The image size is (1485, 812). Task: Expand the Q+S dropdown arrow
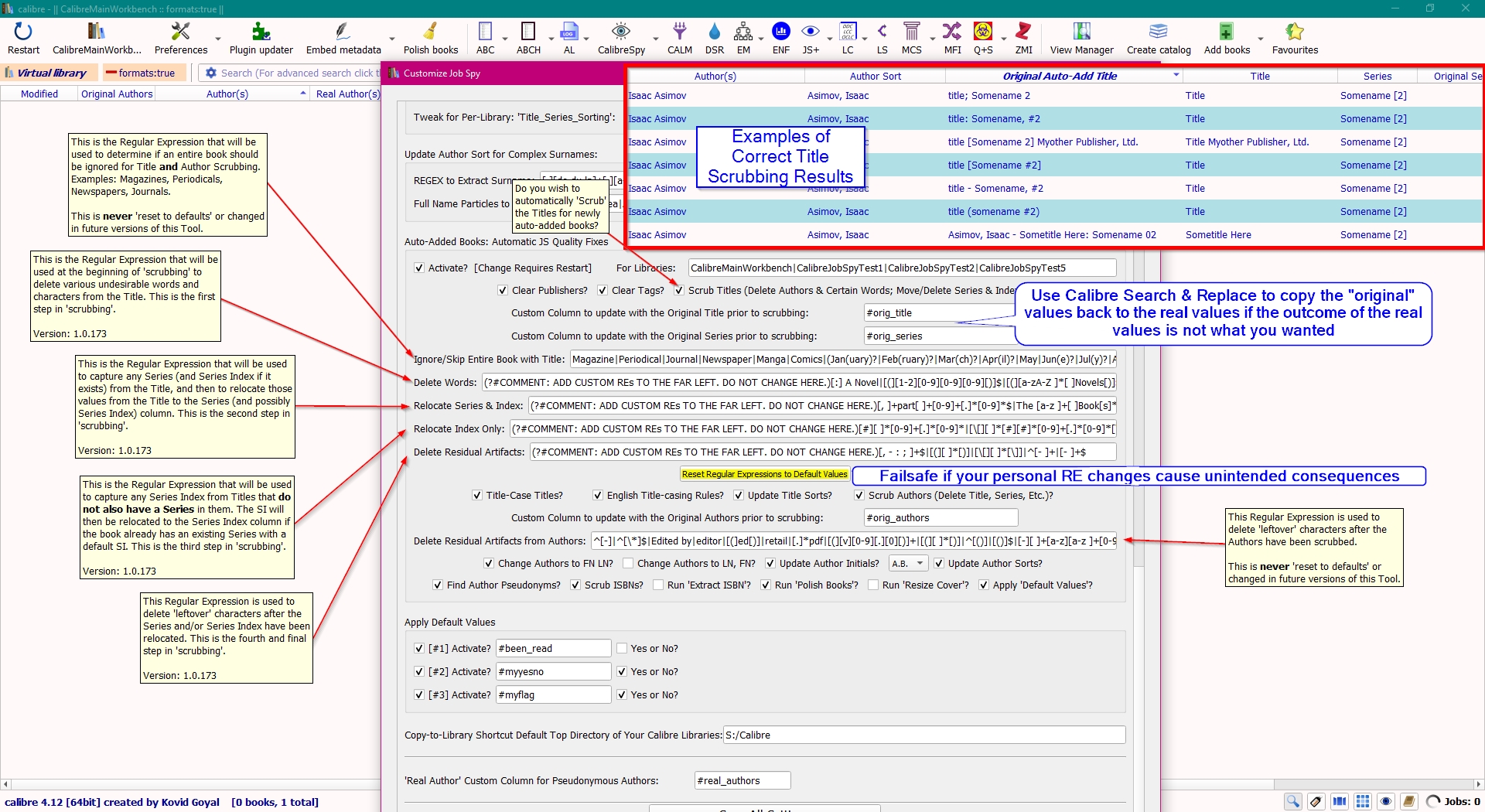[x=1003, y=39]
